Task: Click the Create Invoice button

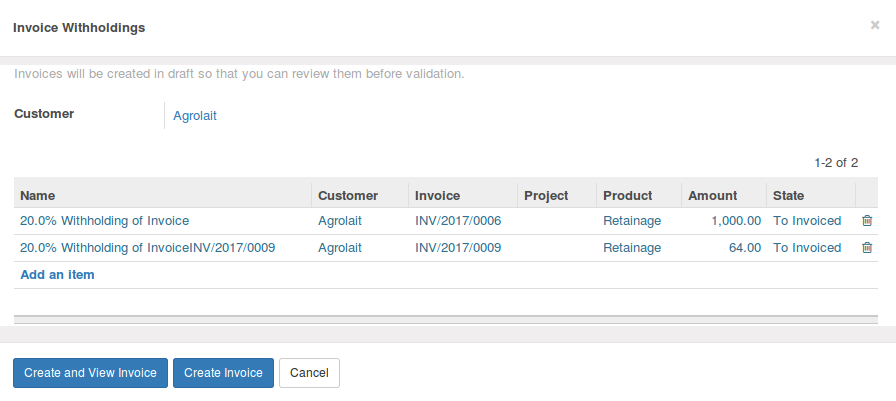Action: coord(223,373)
